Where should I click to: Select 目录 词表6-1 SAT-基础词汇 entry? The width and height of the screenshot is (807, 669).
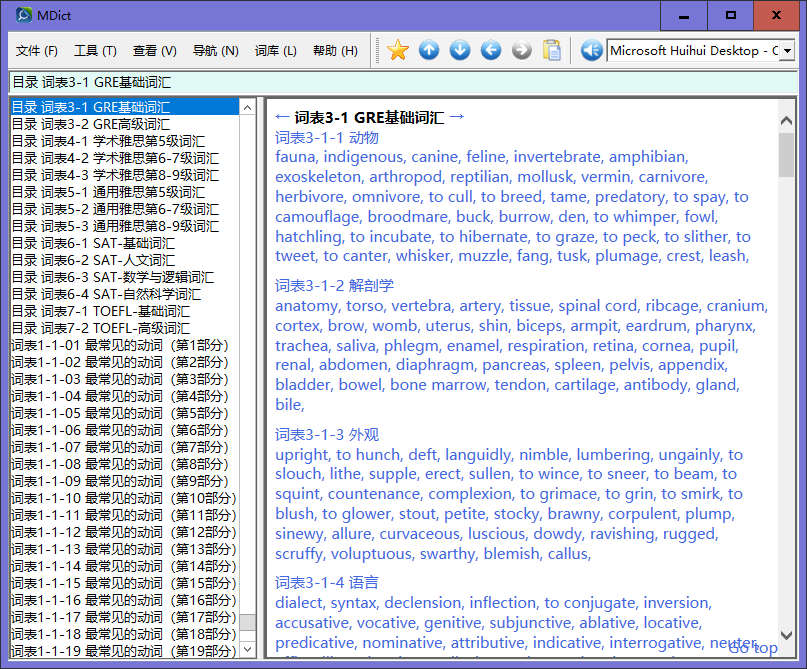[93, 243]
